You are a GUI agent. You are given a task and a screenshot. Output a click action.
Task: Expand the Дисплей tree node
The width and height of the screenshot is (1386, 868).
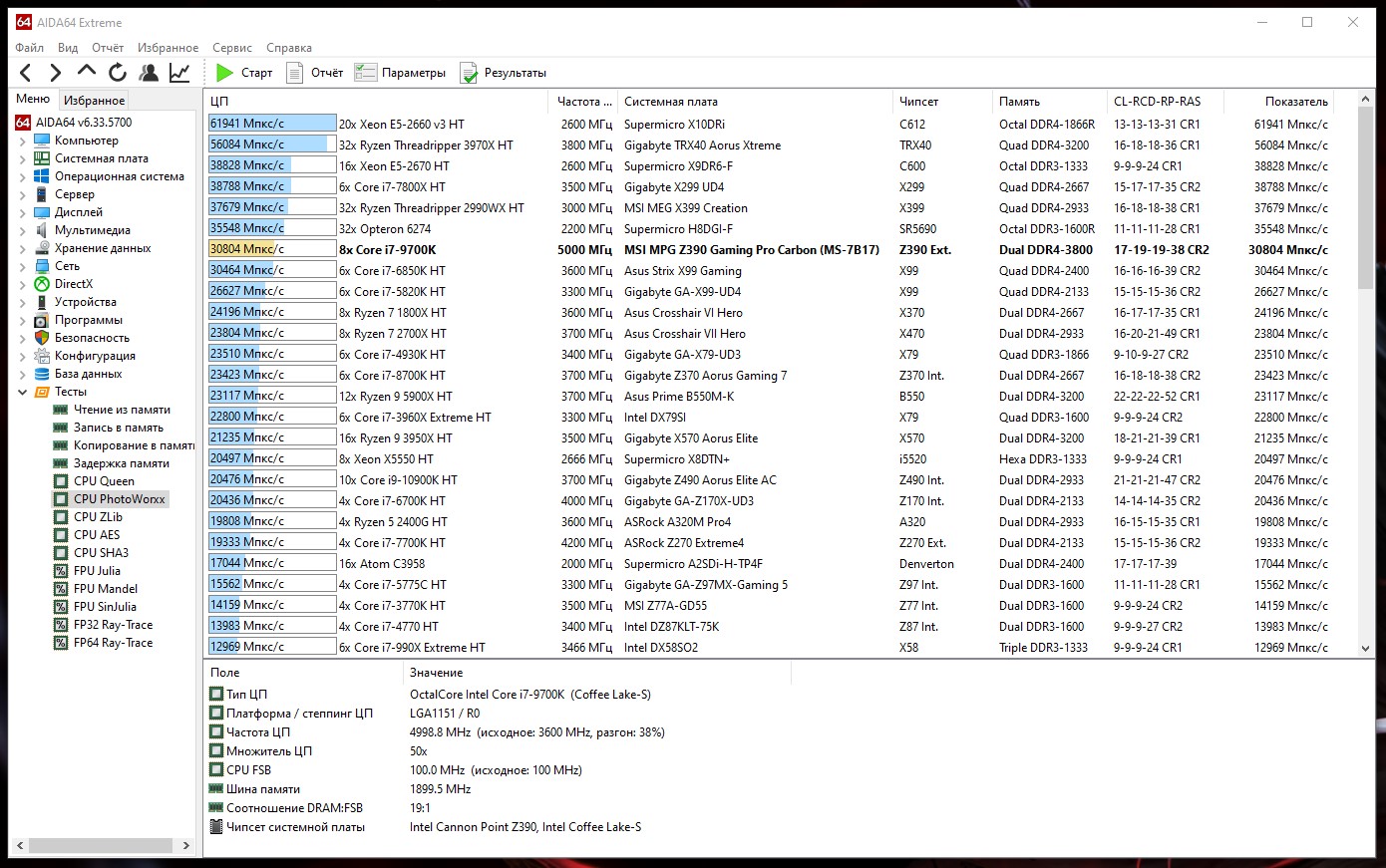(x=23, y=213)
